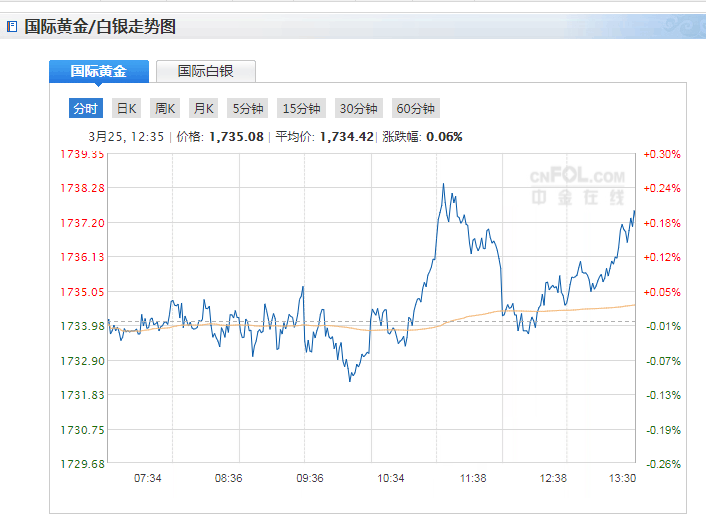The height and width of the screenshot is (515, 706).
Task: Click the -0.26% percent axis label
Action: click(x=663, y=464)
